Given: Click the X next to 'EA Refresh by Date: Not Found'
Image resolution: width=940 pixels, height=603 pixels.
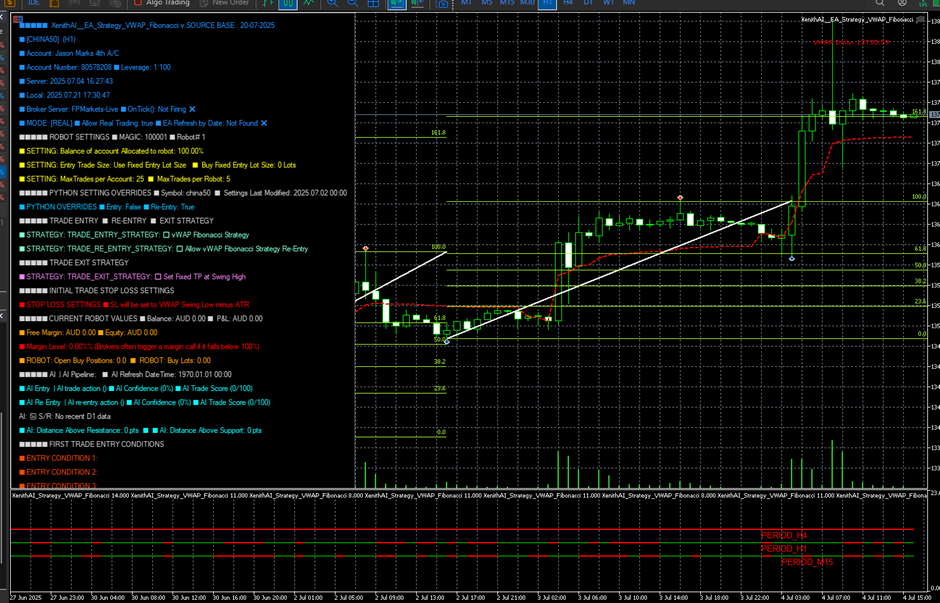Looking at the screenshot, I should (264, 123).
